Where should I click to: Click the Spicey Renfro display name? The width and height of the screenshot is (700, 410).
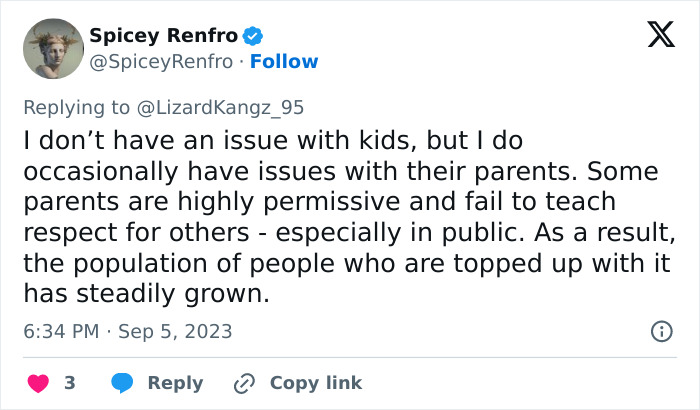[164, 36]
